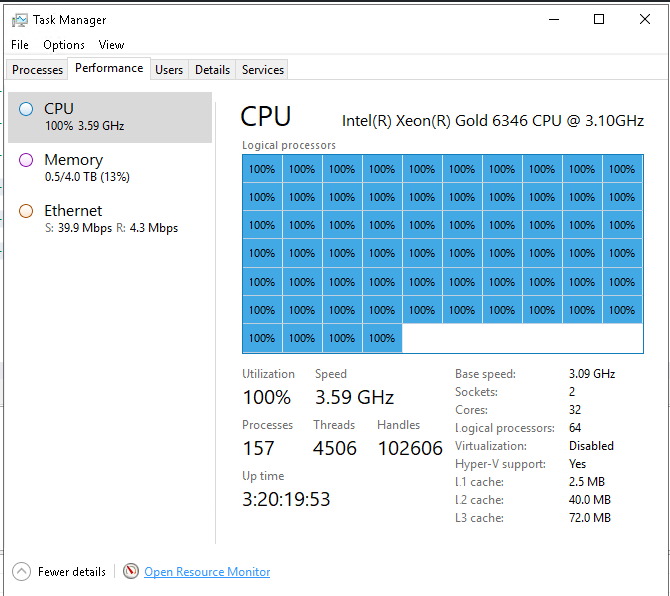Click the 3.59 GHz speed value

[354, 397]
